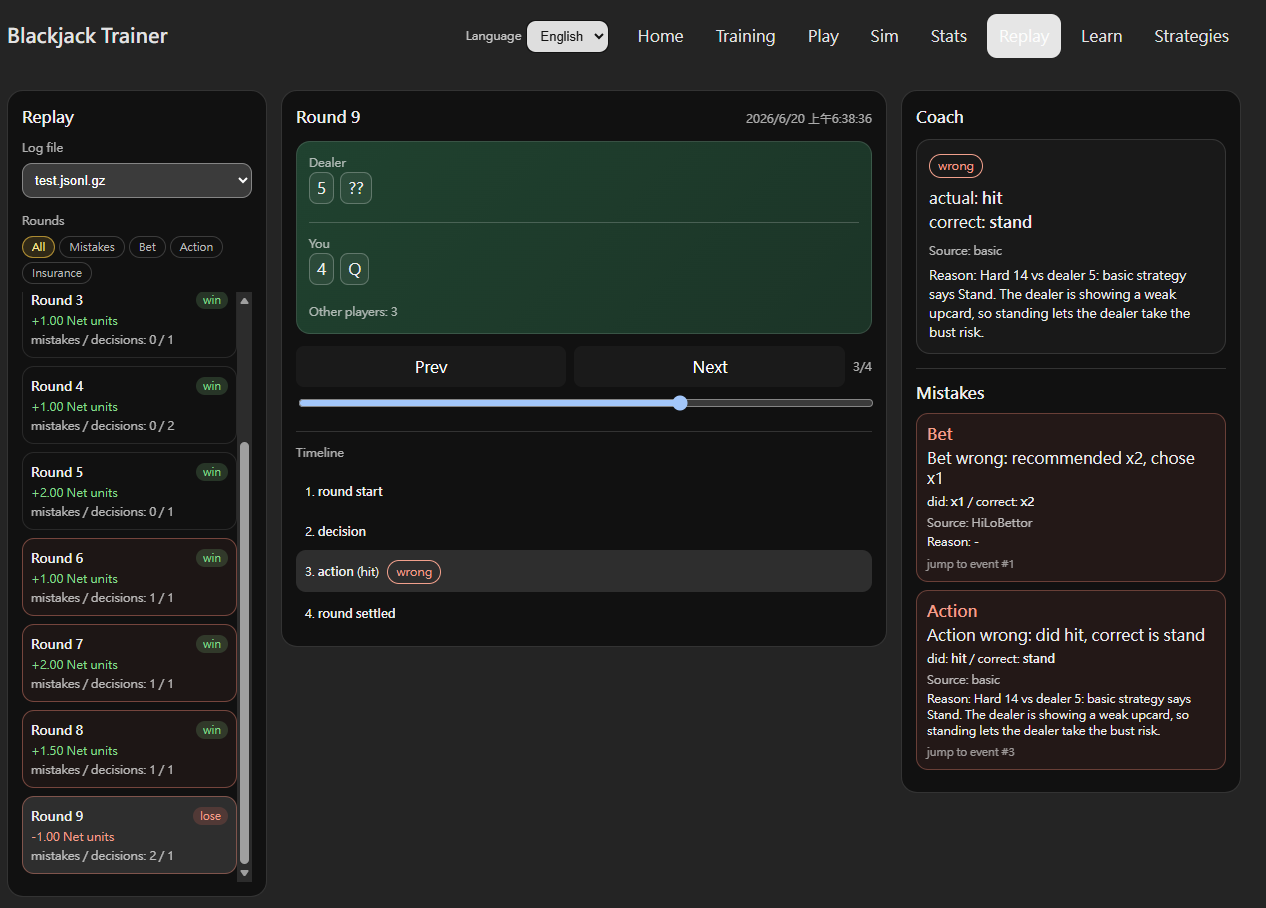Click the rounds list scrollbar thumb
Screen dimensions: 1266x908
[244, 654]
